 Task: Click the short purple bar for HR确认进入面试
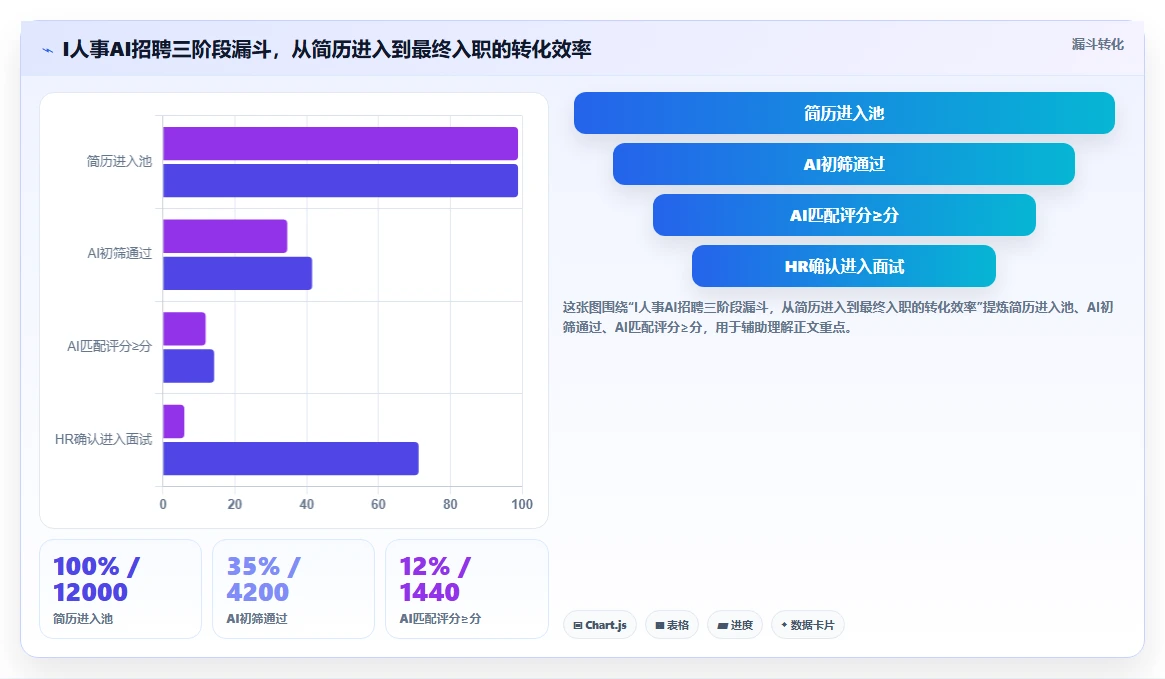pos(174,421)
